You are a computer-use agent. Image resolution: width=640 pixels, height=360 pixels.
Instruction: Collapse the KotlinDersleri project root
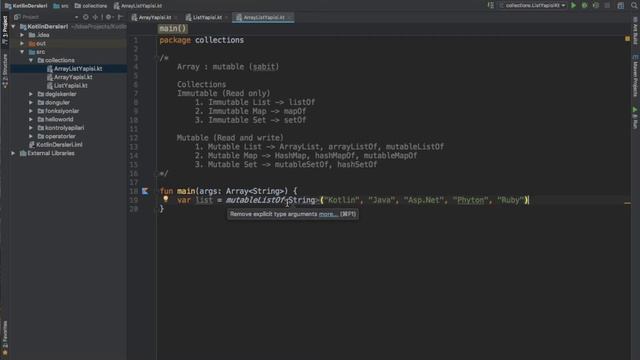[13, 27]
